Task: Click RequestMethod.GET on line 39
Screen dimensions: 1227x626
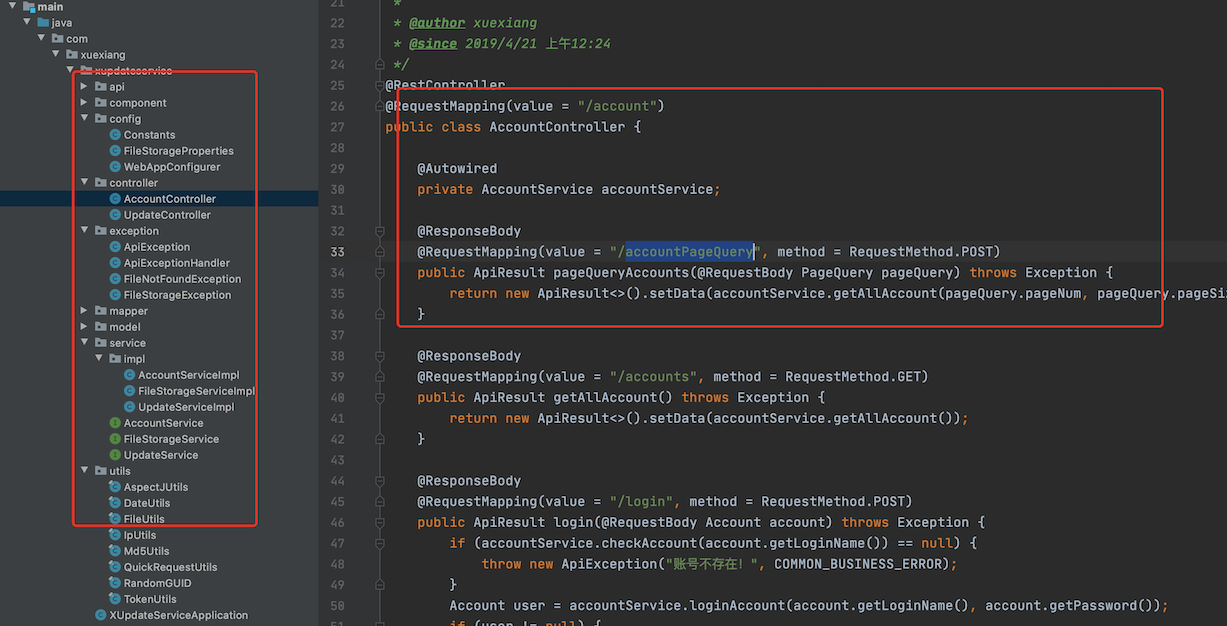Action: (853, 376)
